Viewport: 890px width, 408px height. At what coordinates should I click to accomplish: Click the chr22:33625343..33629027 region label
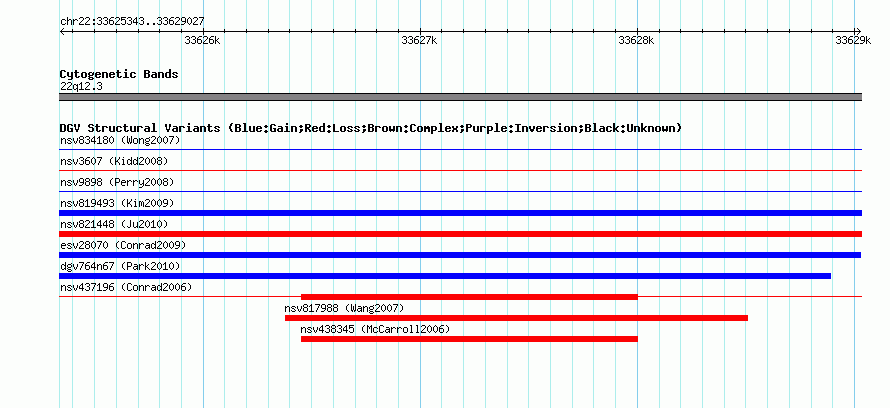(x=132, y=22)
